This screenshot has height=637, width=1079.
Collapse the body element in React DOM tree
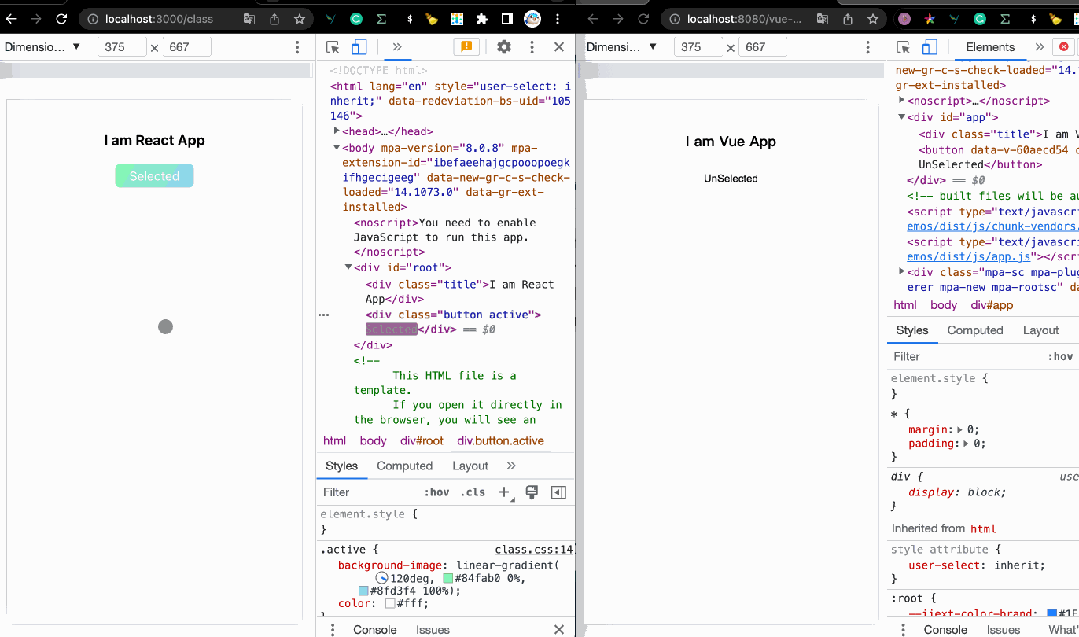tap(336, 147)
